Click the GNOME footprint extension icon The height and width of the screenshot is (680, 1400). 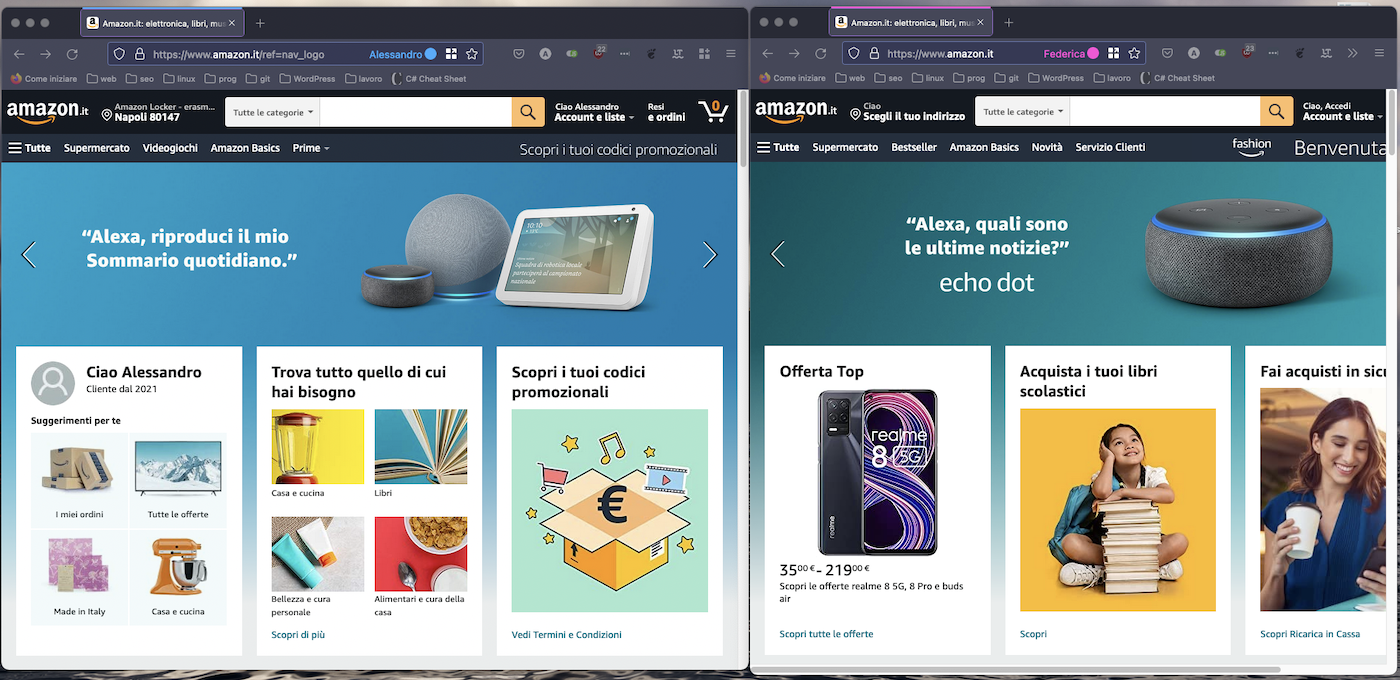coord(653,54)
